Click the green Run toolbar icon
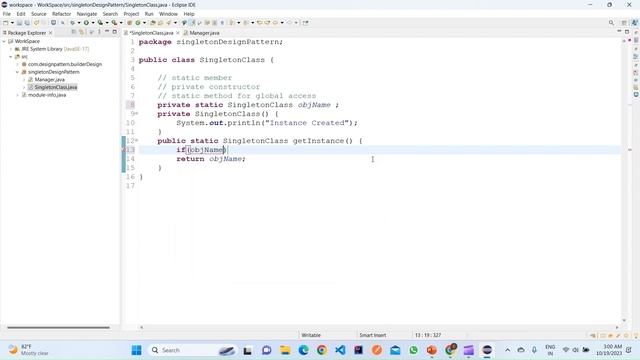 point(86,23)
